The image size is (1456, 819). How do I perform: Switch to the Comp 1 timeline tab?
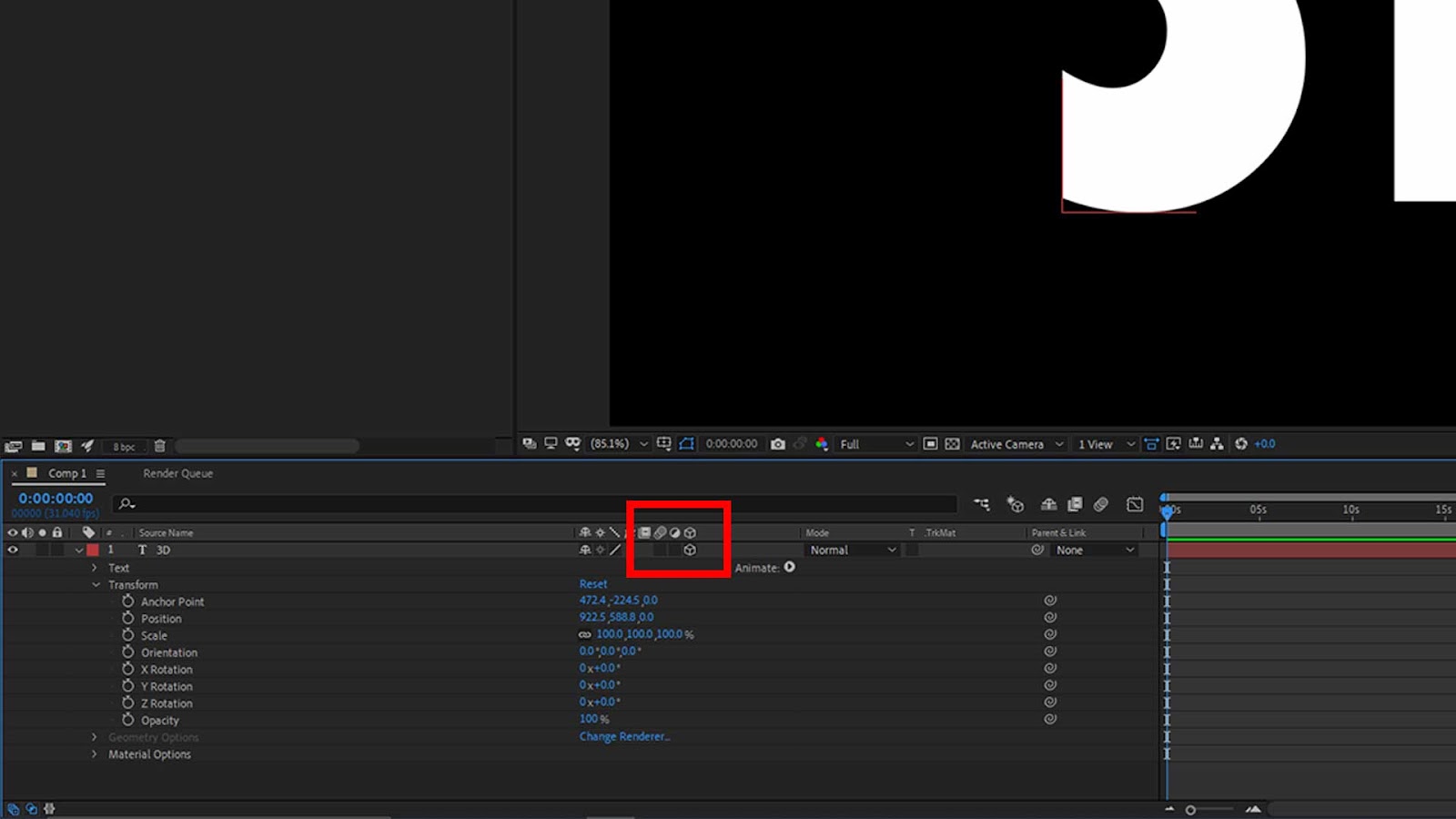tap(67, 473)
